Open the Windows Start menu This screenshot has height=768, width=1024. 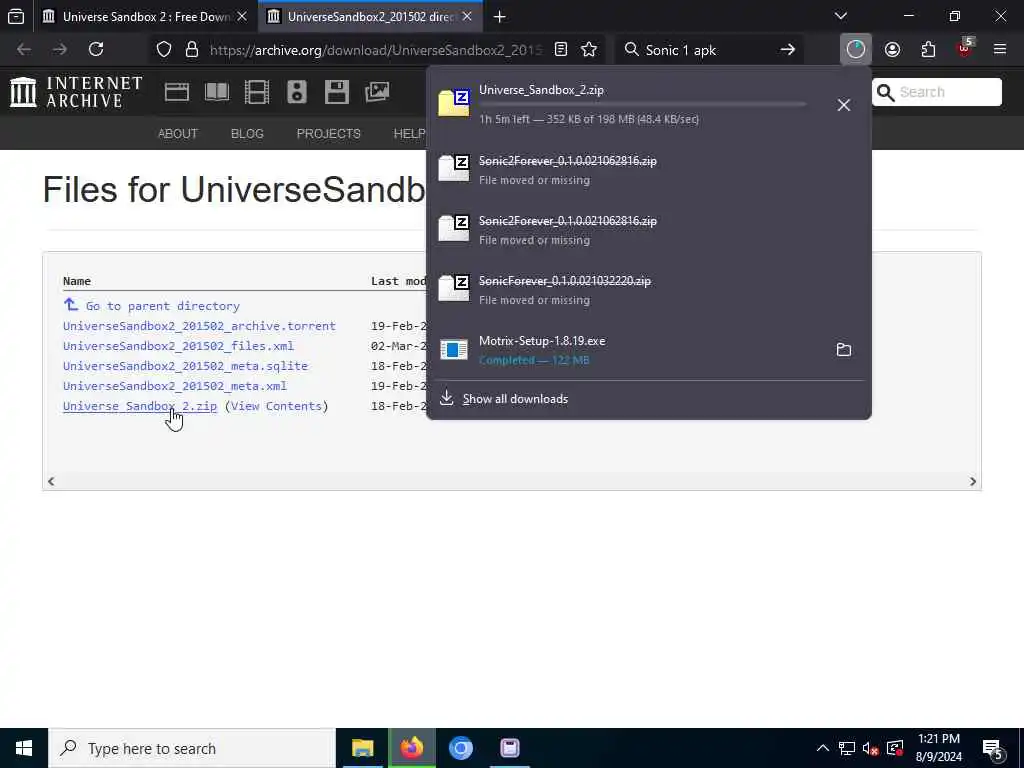[x=24, y=748]
